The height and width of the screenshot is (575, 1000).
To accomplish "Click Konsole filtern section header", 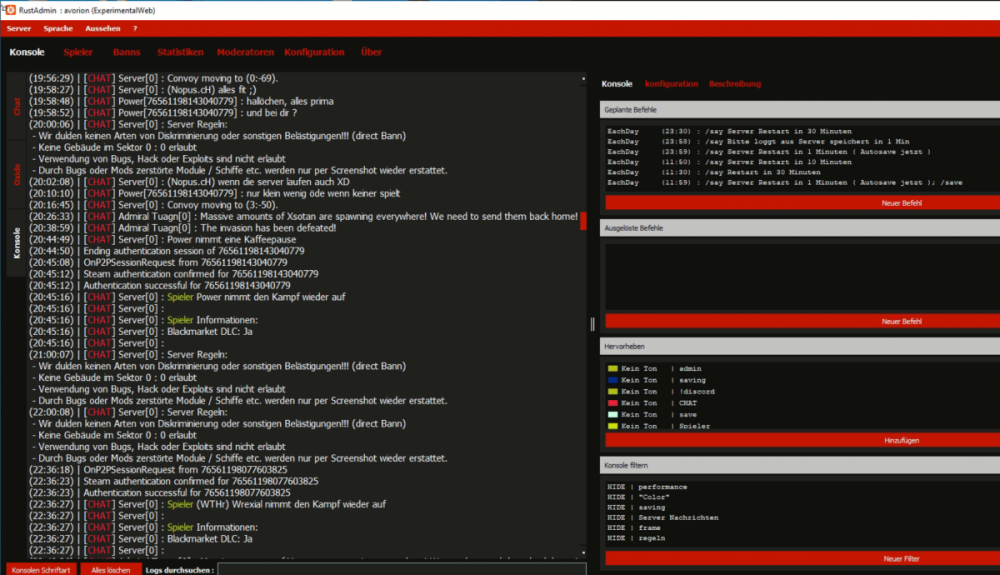I will click(800, 465).
